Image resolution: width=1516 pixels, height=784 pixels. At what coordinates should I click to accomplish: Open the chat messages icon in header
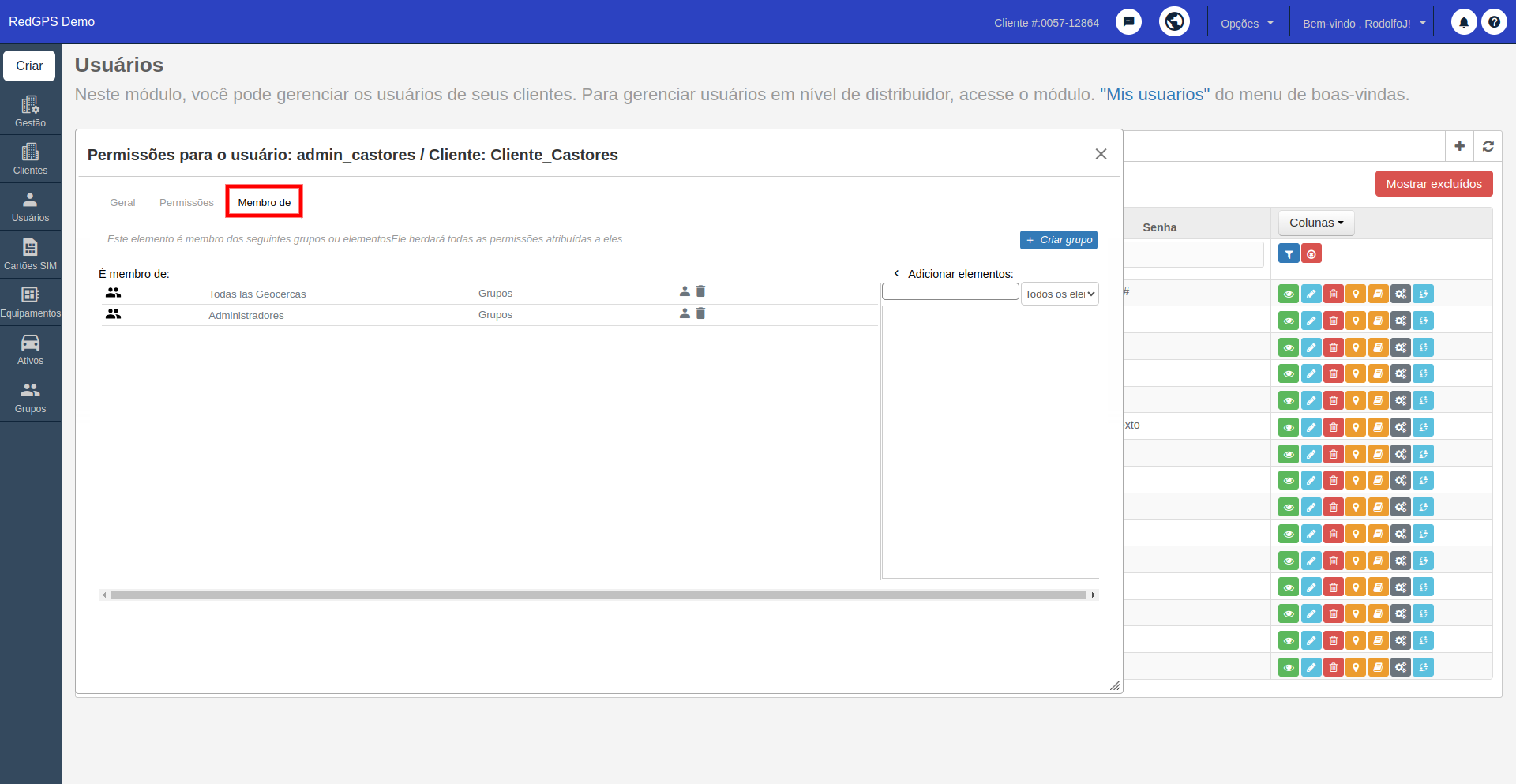click(1128, 22)
